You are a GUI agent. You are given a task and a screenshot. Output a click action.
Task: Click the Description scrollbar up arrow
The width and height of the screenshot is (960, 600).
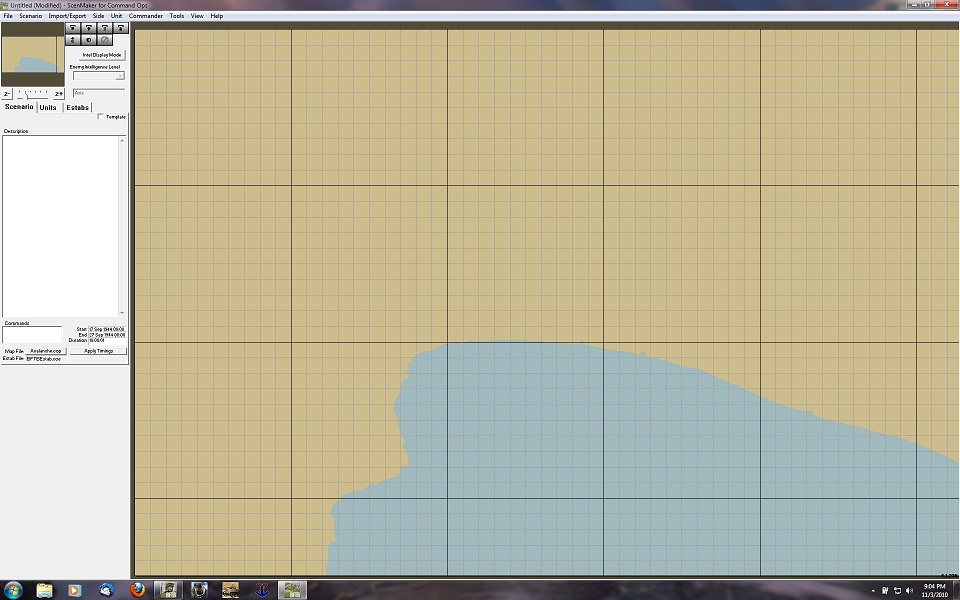point(122,140)
